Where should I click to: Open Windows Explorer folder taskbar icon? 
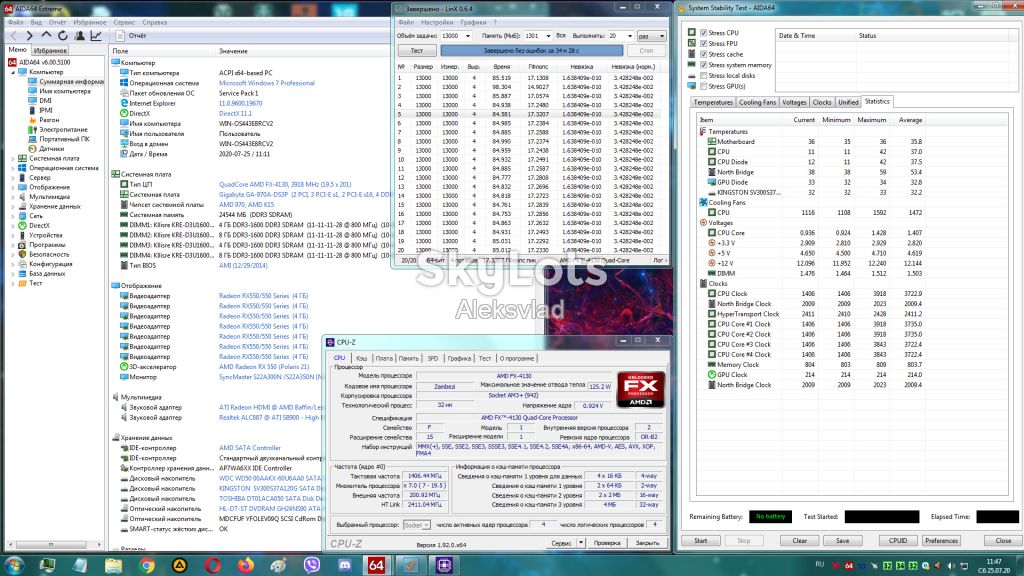pyautogui.click(x=113, y=565)
